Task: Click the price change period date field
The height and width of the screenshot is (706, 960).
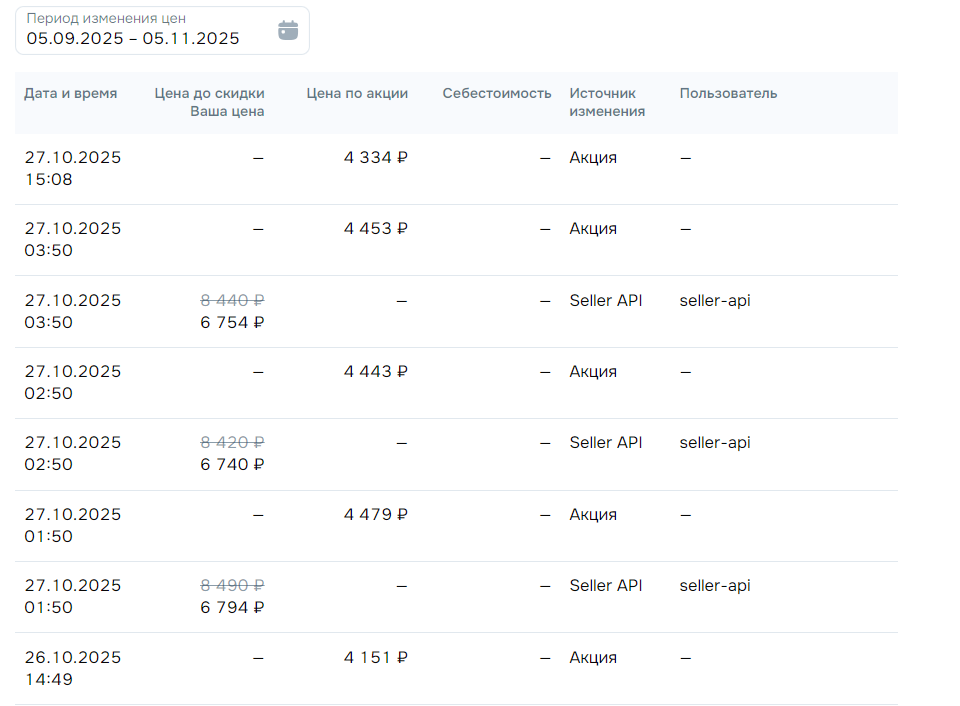Action: point(133,38)
